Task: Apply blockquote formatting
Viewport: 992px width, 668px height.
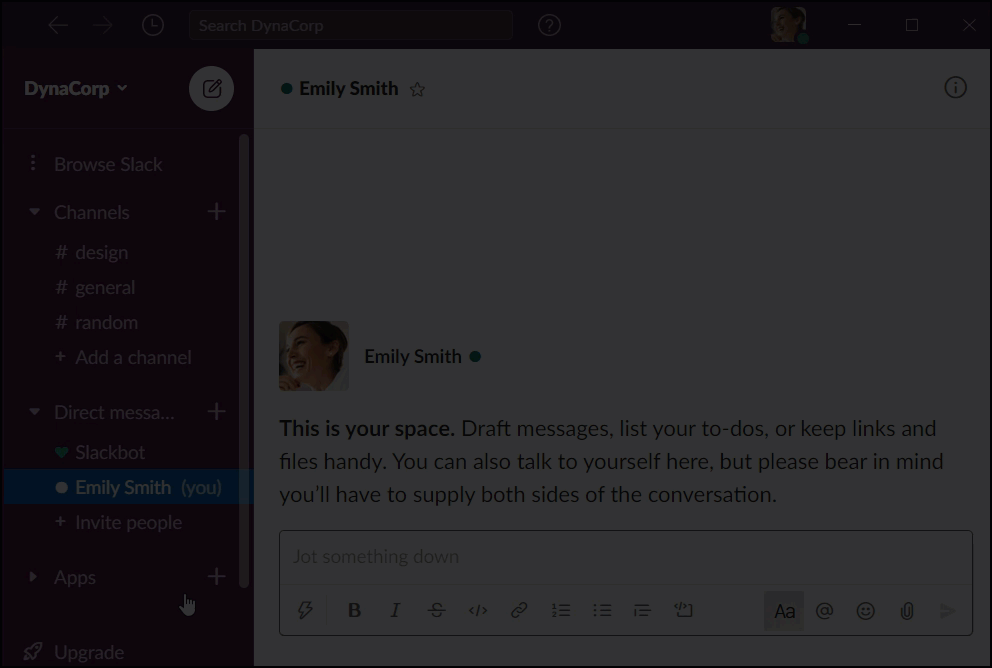Action: (642, 610)
